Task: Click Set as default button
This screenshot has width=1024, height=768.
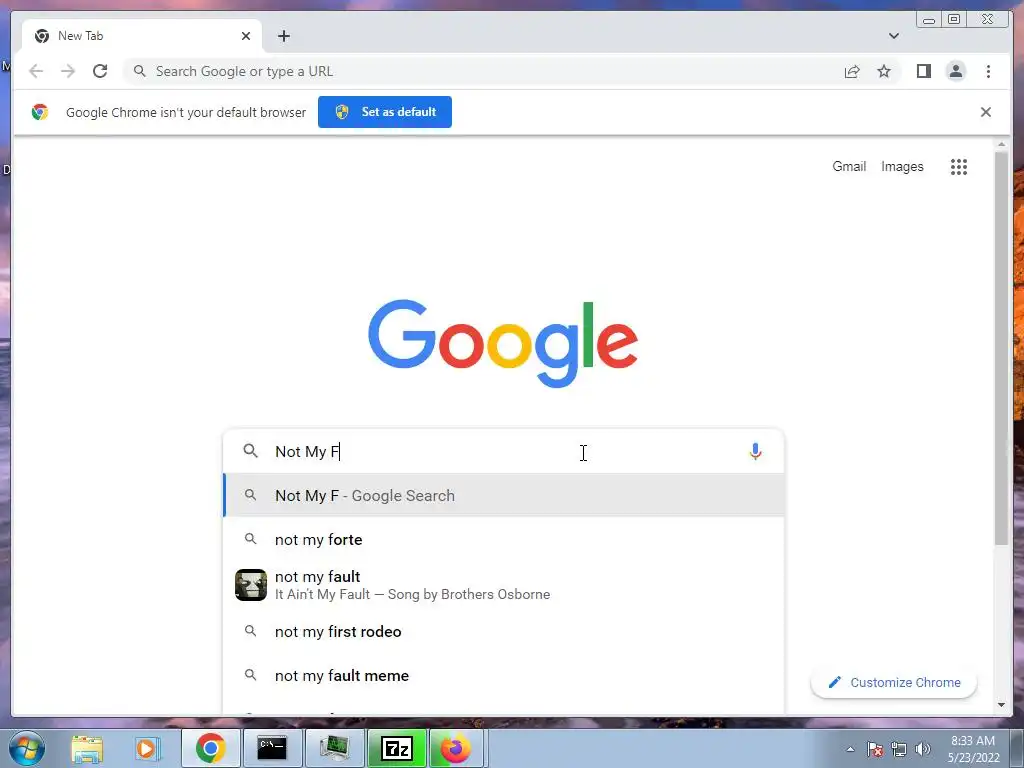Action: click(385, 112)
